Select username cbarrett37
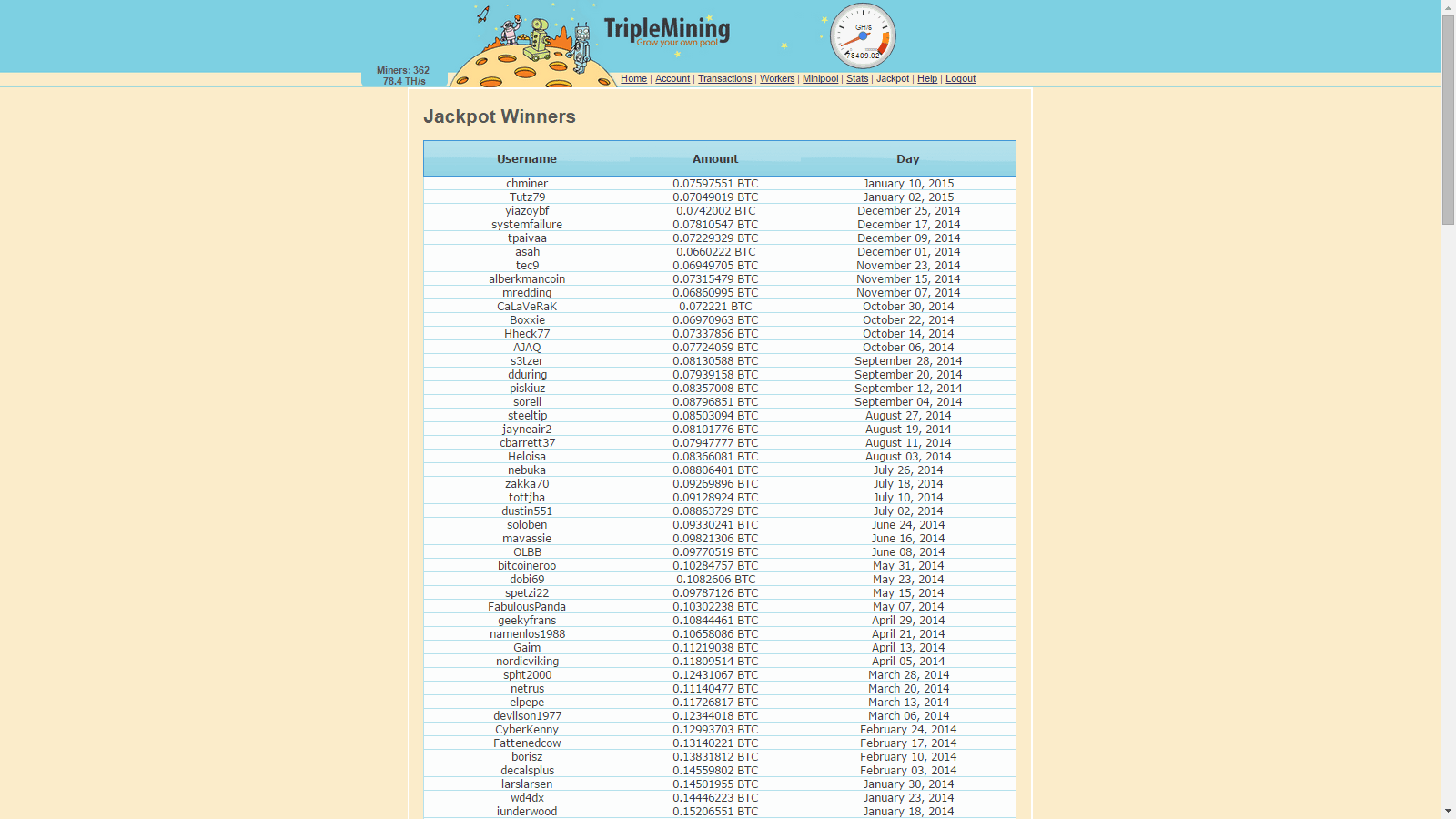This screenshot has height=819, width=1456. click(x=527, y=443)
